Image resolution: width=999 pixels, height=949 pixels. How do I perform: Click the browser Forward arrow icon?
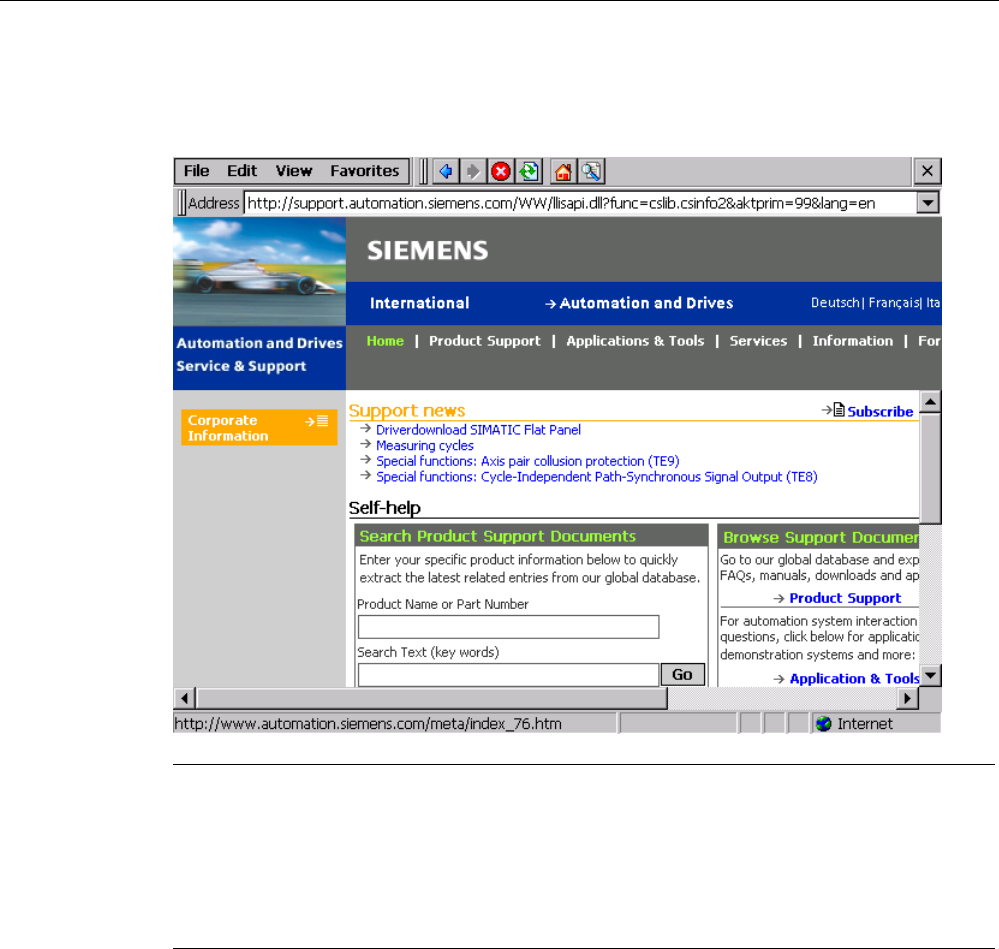click(473, 171)
